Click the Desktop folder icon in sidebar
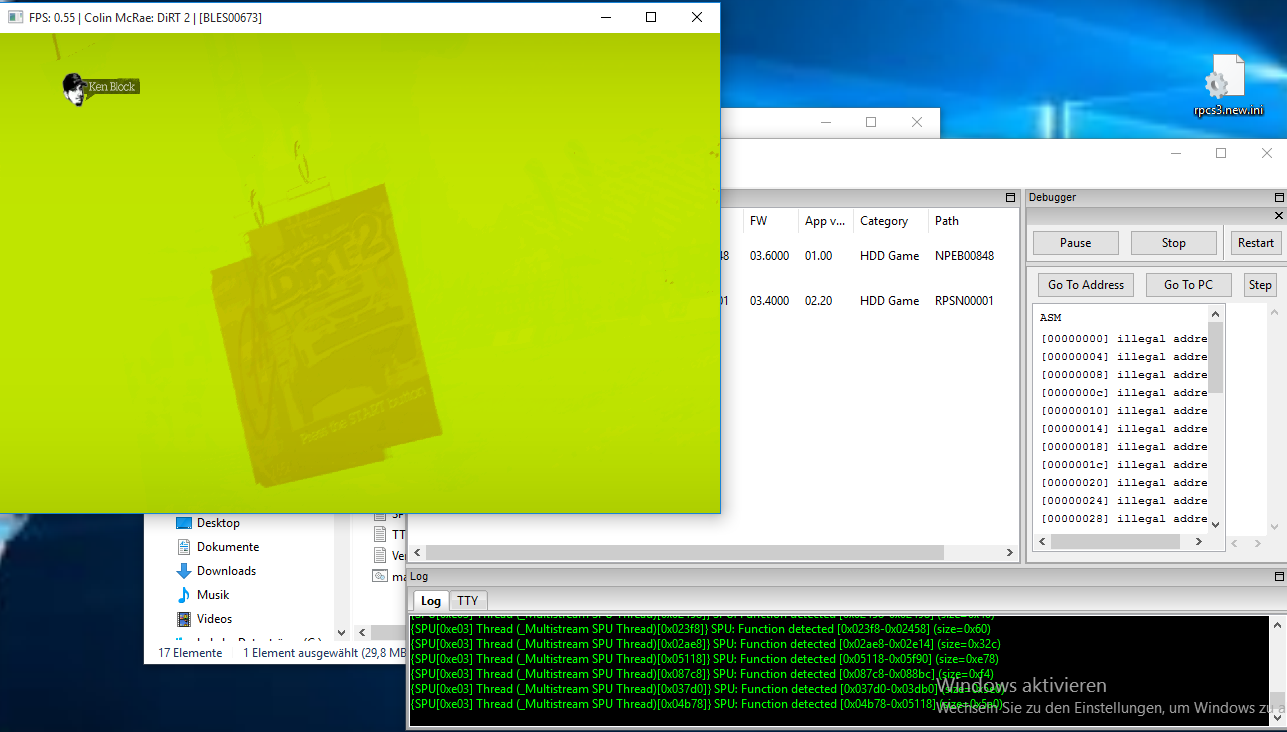This screenshot has width=1287, height=732. [x=183, y=523]
